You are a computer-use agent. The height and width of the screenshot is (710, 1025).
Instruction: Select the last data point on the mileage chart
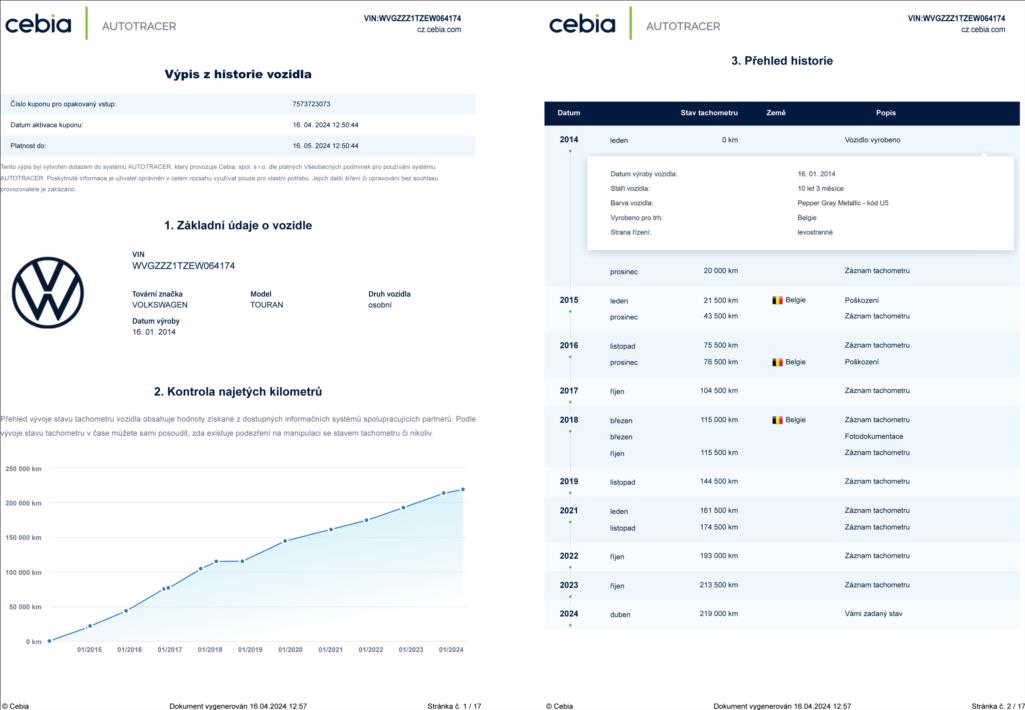463,489
